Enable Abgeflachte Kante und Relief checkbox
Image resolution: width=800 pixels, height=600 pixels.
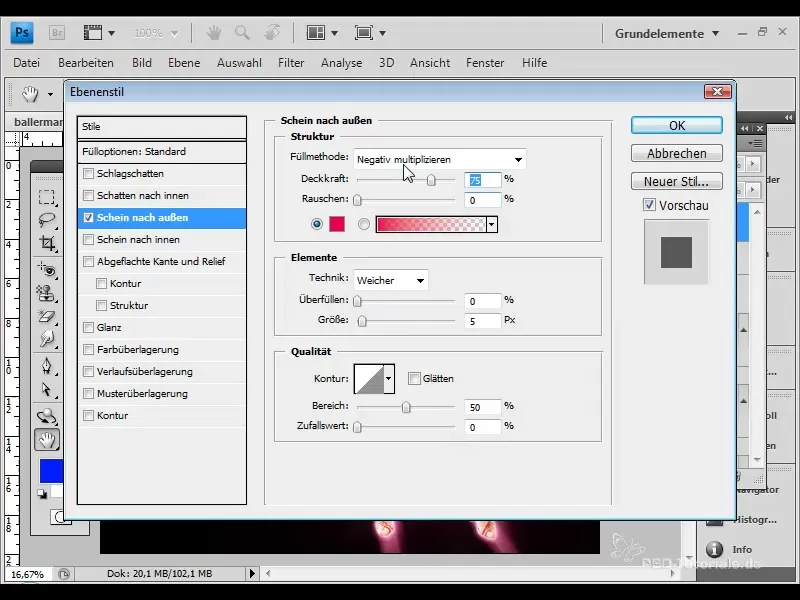coord(88,261)
